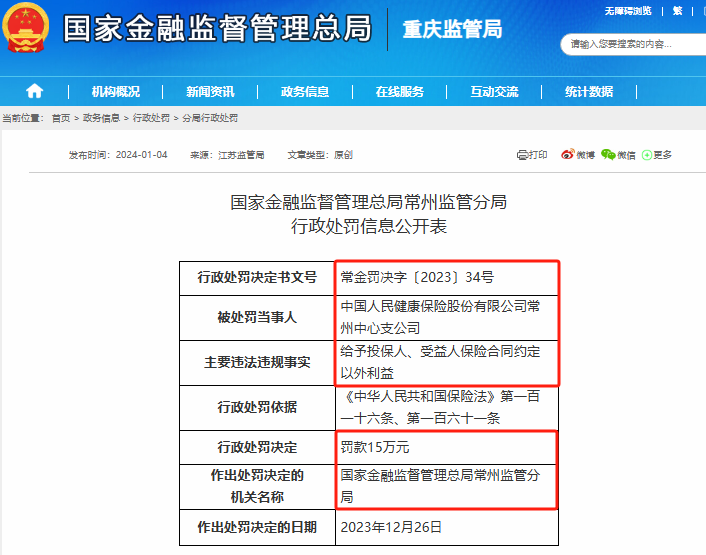706x555 pixels.
Task: Click 分局行政处罚 in the breadcrumb
Action: click(x=210, y=118)
